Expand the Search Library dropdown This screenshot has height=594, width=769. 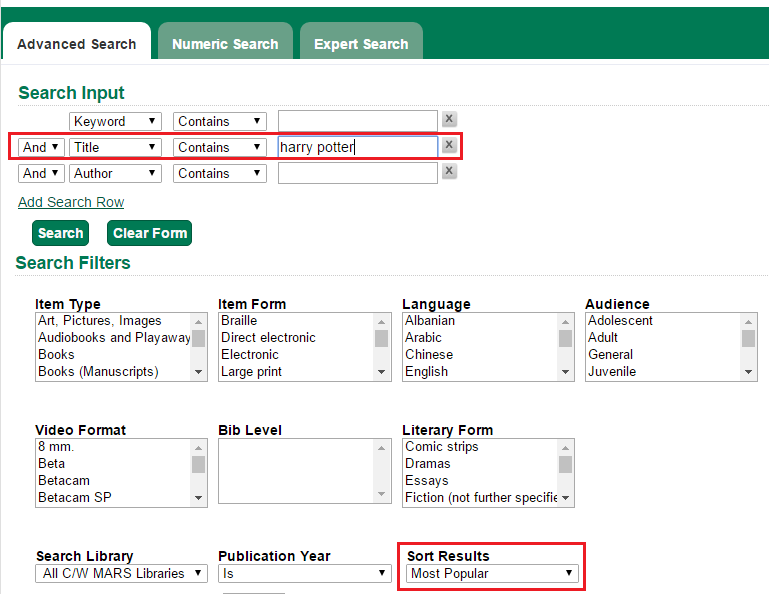tap(121, 573)
